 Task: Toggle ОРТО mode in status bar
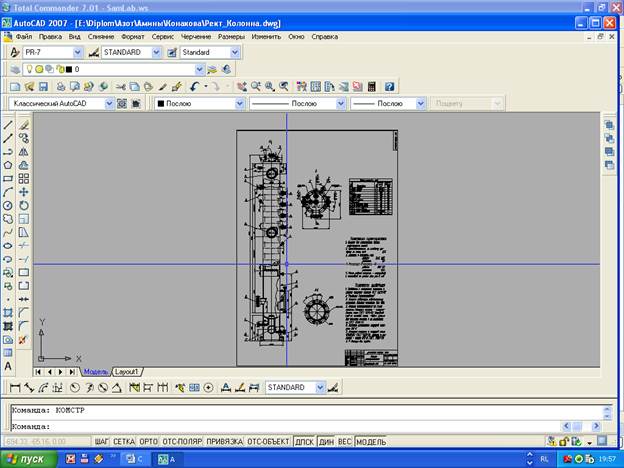coord(149,440)
